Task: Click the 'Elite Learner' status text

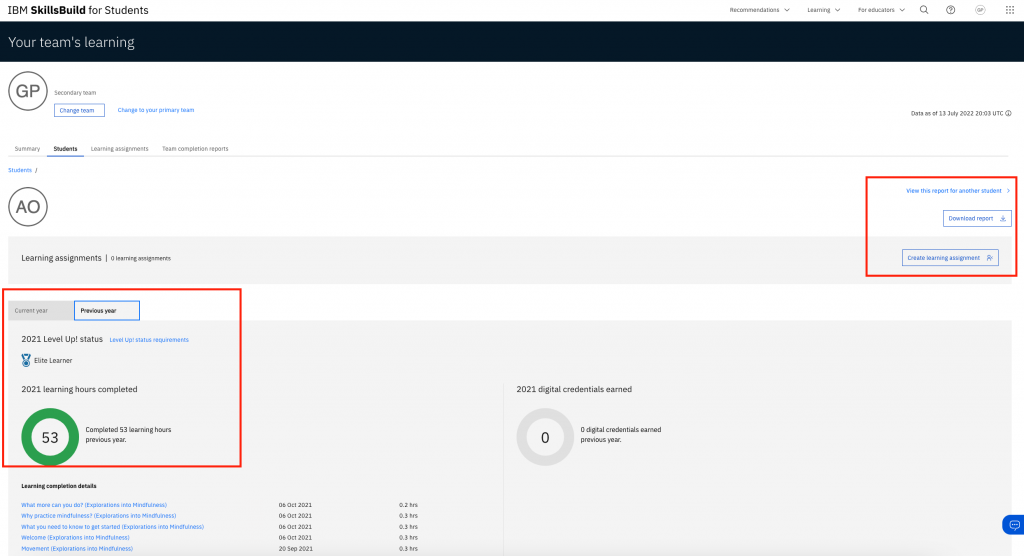Action: pos(53,360)
